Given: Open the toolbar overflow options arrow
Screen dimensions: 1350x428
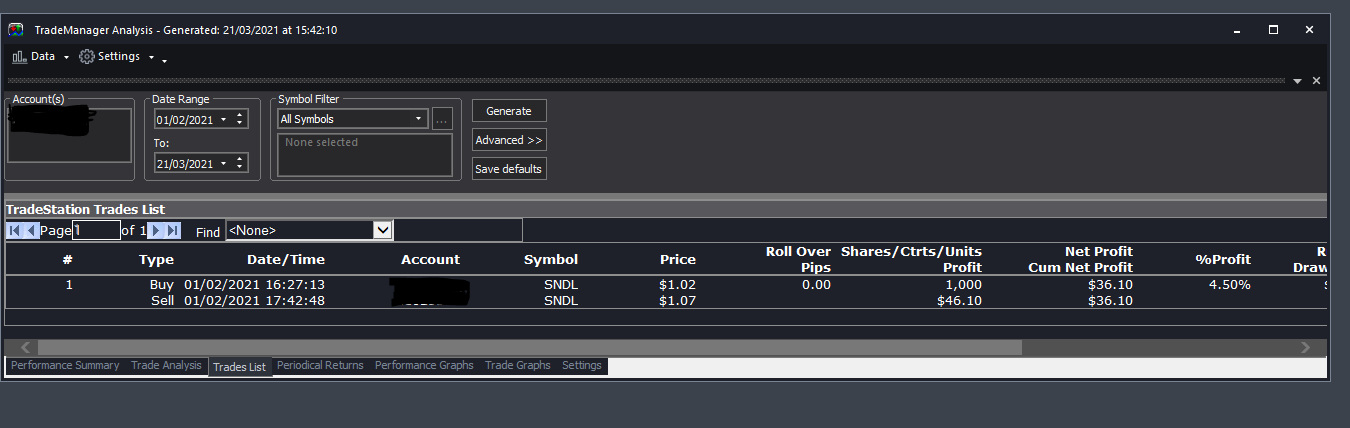Looking at the screenshot, I should 164,60.
